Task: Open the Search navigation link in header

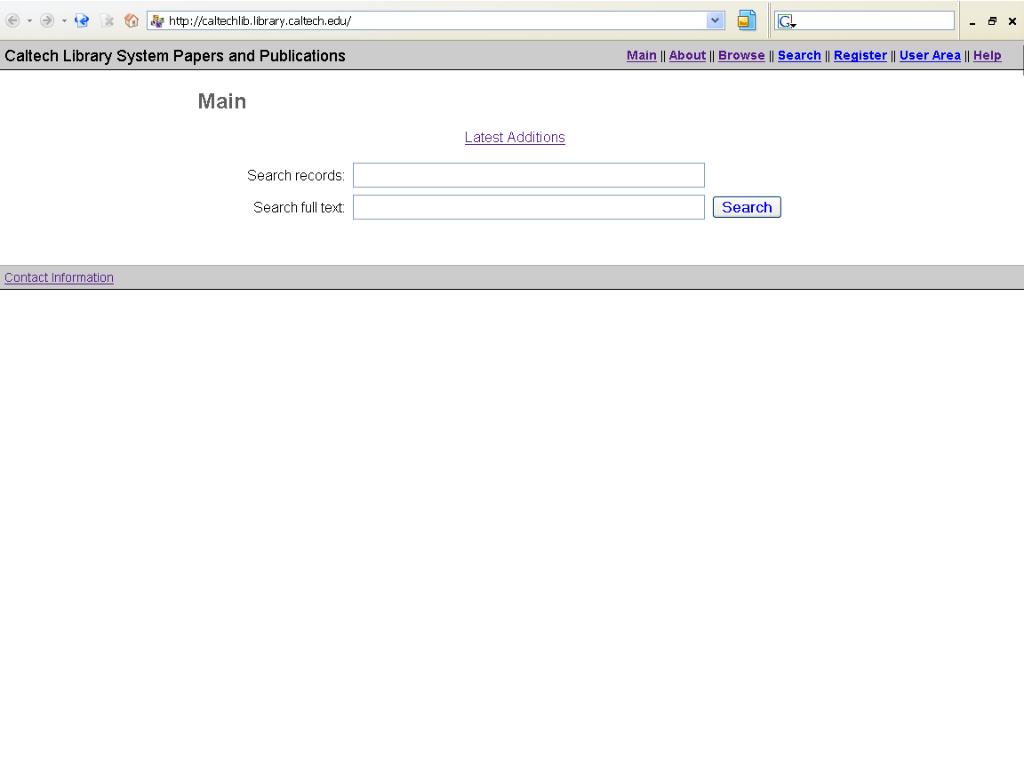Action: (799, 56)
